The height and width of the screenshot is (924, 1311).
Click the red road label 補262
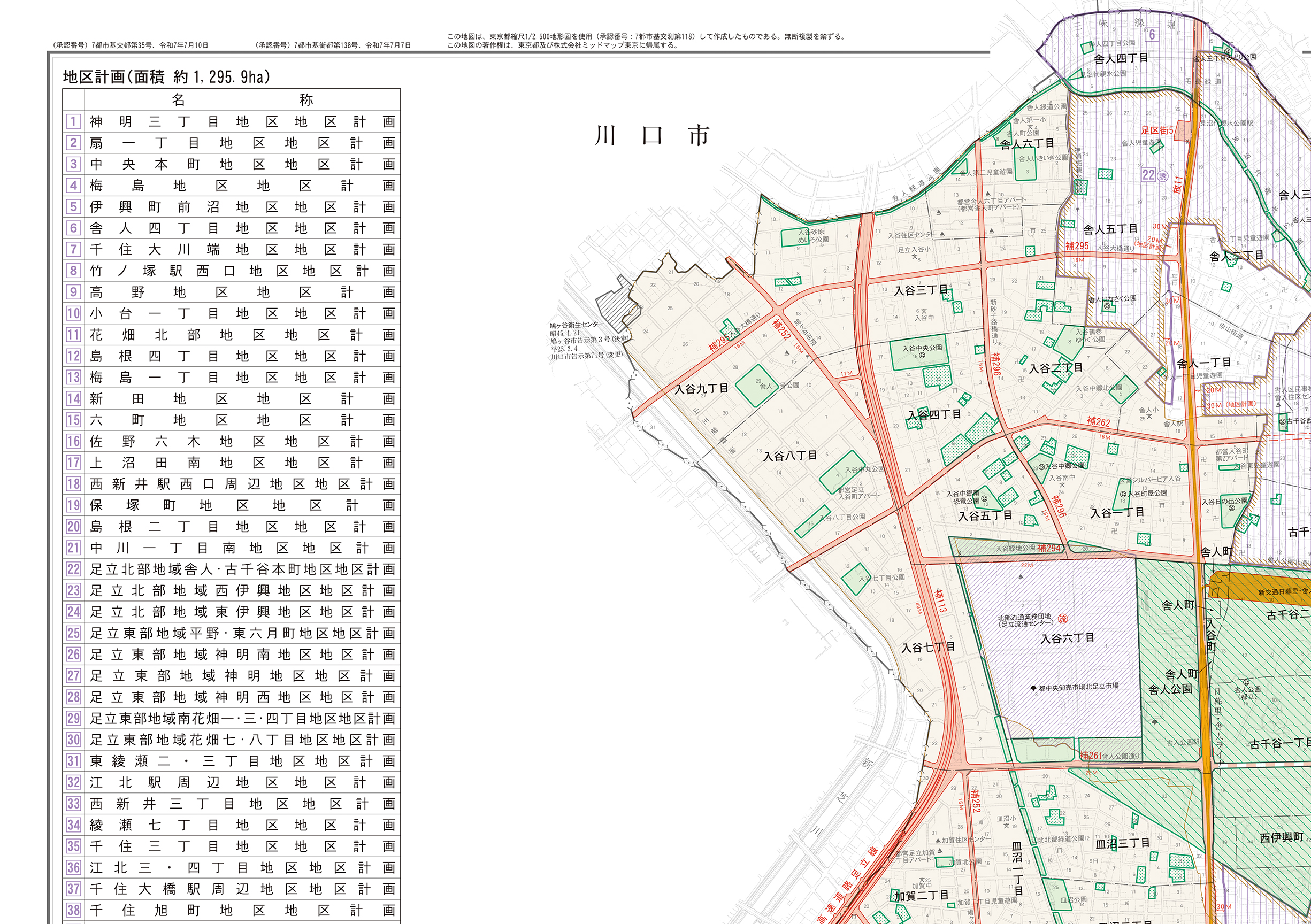[x=1099, y=422]
